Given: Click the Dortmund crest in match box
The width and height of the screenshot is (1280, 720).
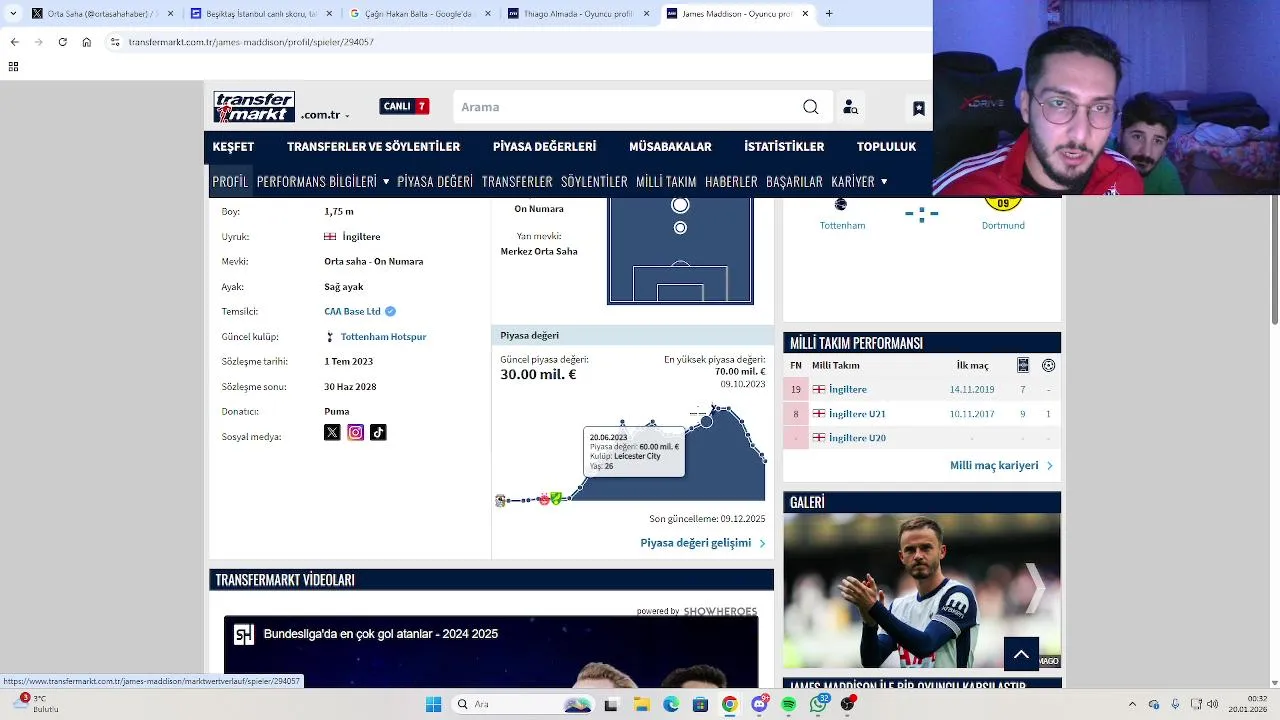Looking at the screenshot, I should pos(1003,204).
